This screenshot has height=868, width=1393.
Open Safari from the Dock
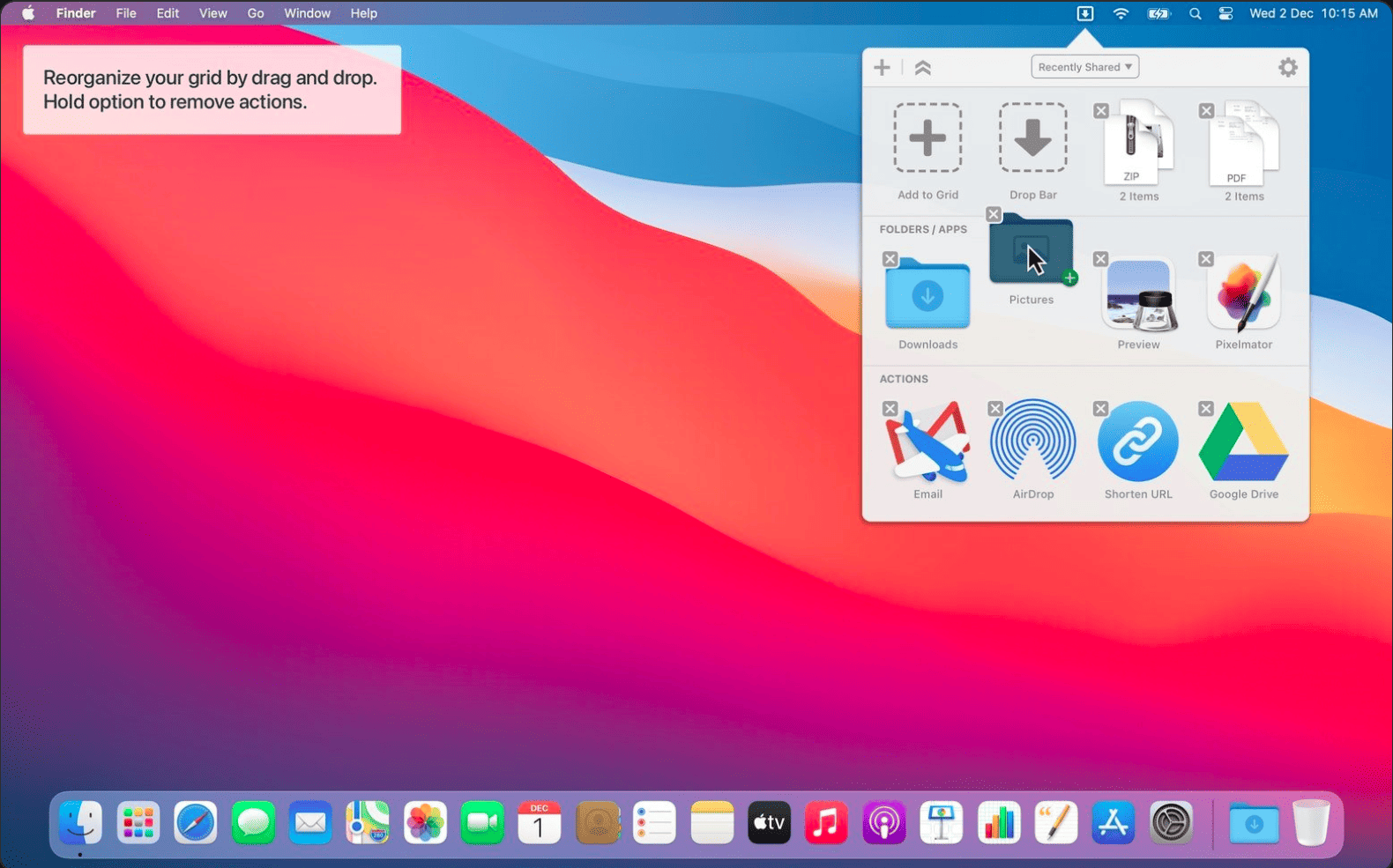pos(195,823)
